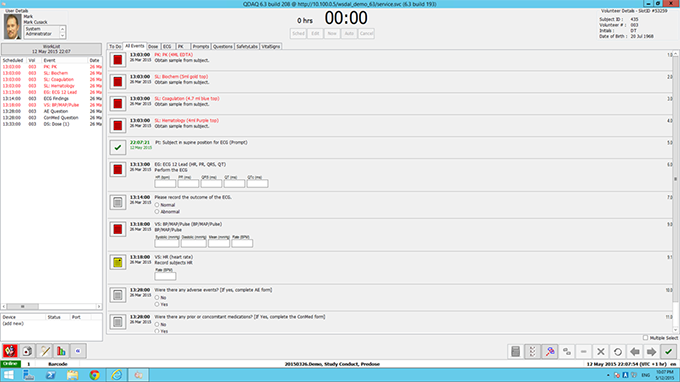Click red status icon for PK: PK (4ML EDTA) event
Screen dimensions: 680x382
pos(118,60)
